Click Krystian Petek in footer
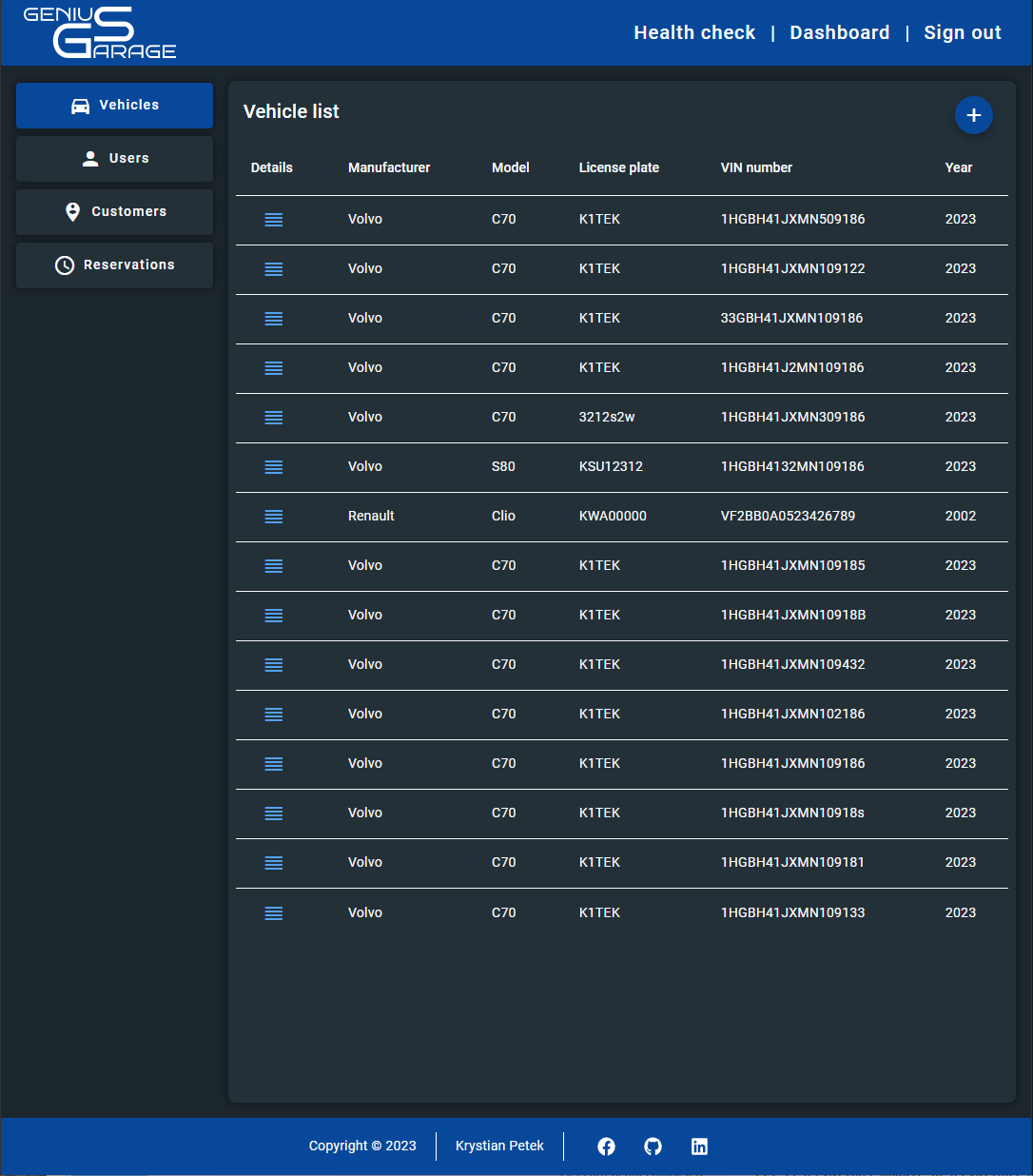The image size is (1033, 1176). tap(499, 1146)
